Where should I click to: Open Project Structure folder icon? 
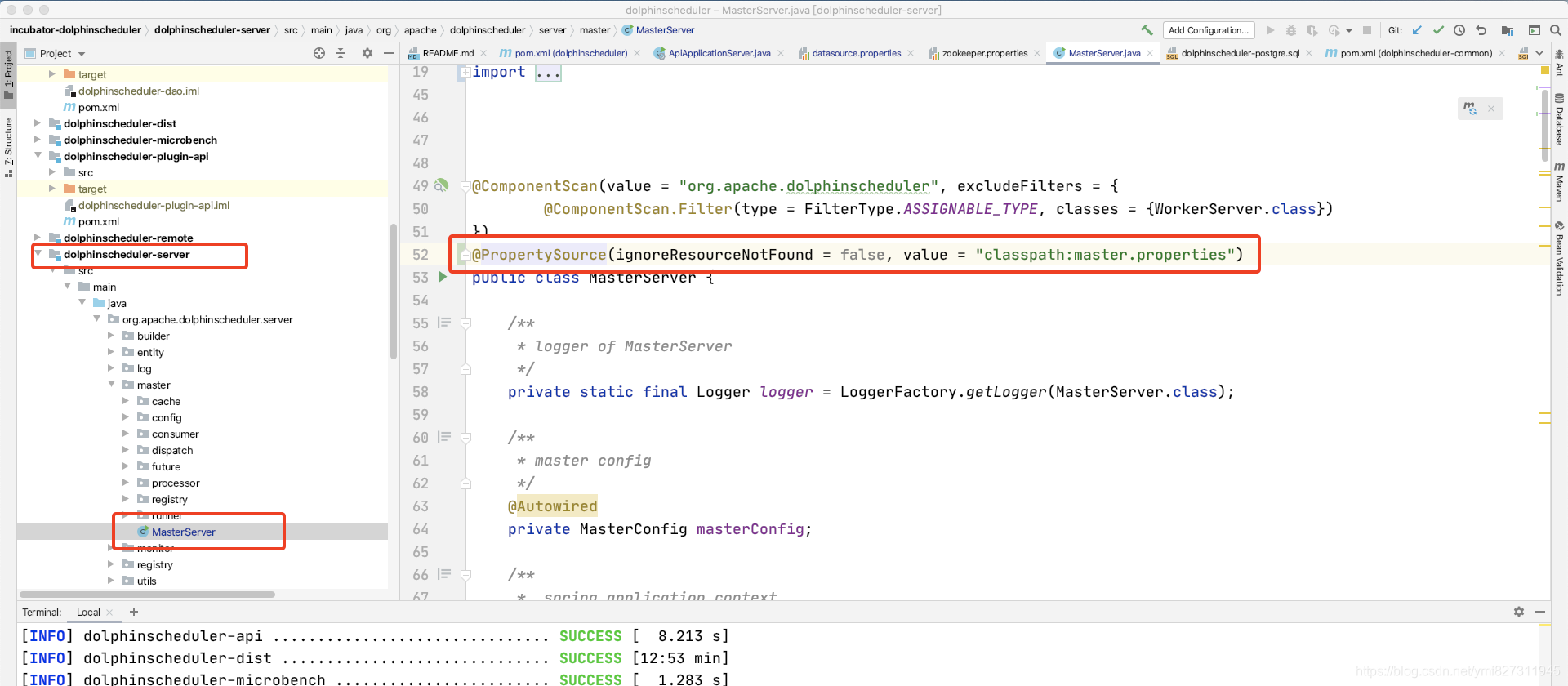[x=1508, y=30]
